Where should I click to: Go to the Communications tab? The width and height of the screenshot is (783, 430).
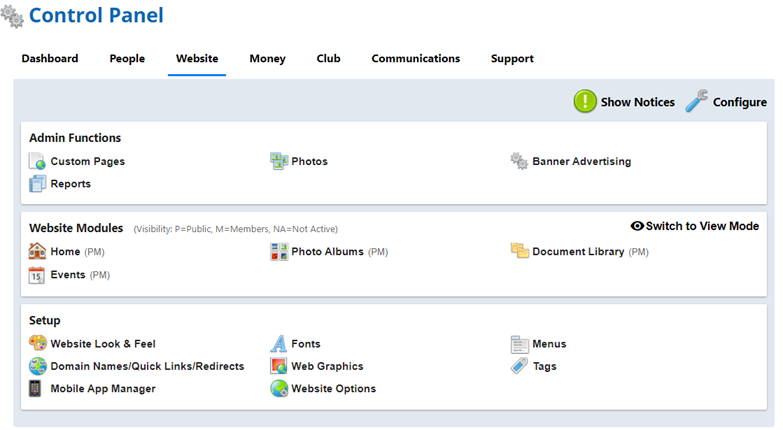coord(415,59)
